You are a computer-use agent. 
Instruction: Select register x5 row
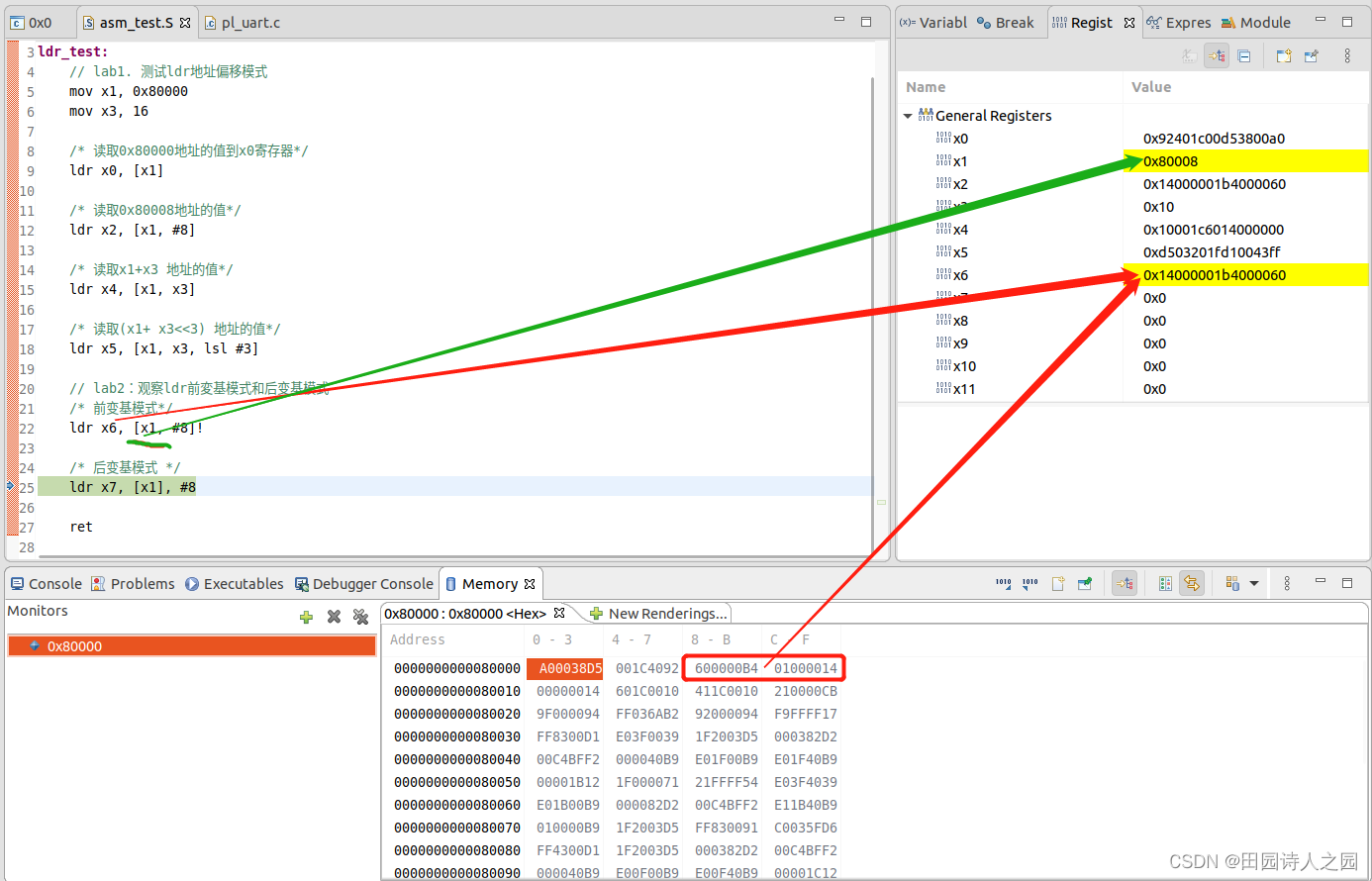click(1133, 252)
